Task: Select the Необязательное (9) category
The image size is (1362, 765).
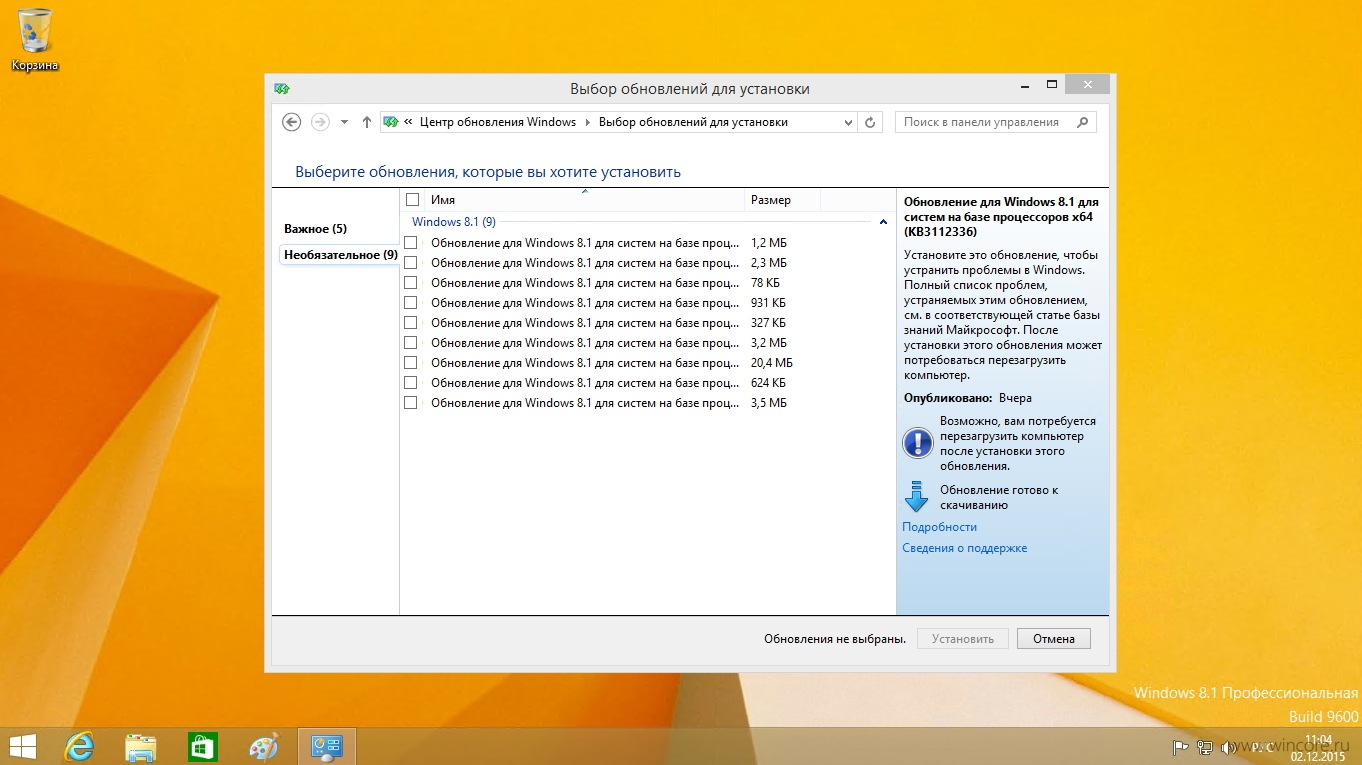Action: [340, 255]
